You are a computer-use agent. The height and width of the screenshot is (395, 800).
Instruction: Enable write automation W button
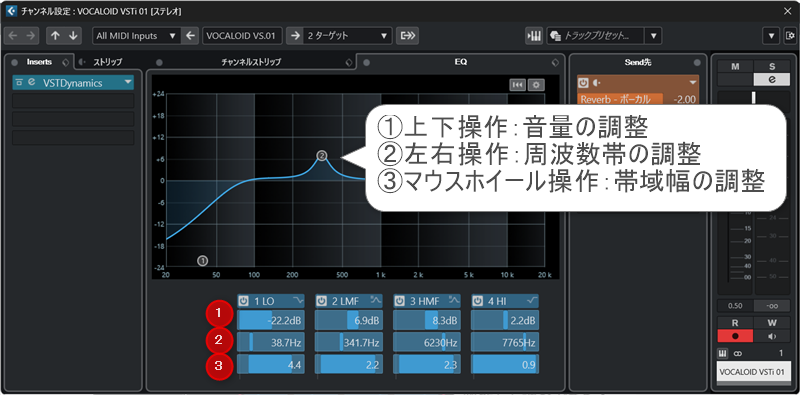[x=772, y=323]
